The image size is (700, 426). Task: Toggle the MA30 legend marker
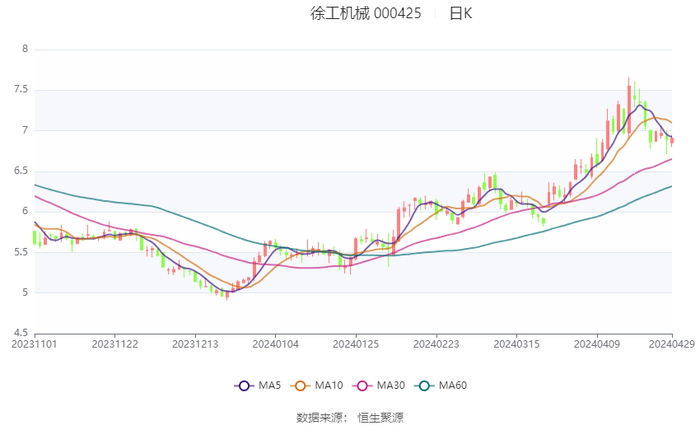pos(367,386)
